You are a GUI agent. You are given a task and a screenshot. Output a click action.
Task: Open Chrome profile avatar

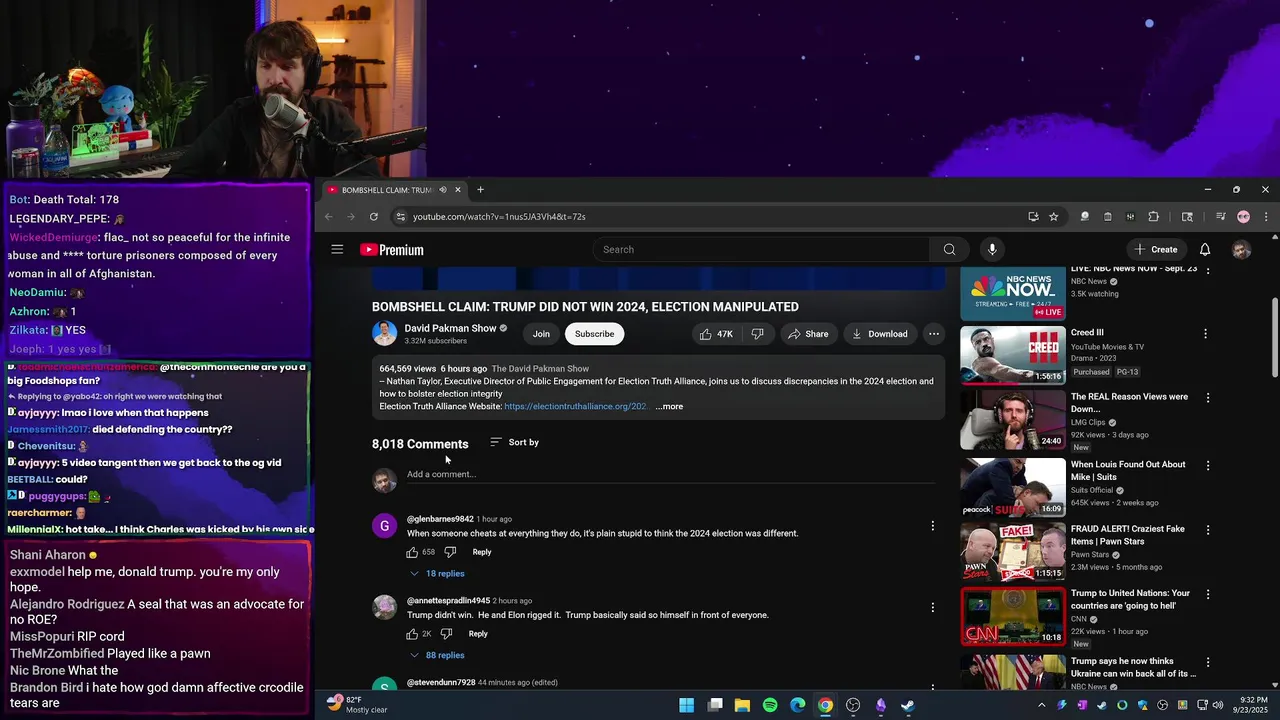(1243, 216)
